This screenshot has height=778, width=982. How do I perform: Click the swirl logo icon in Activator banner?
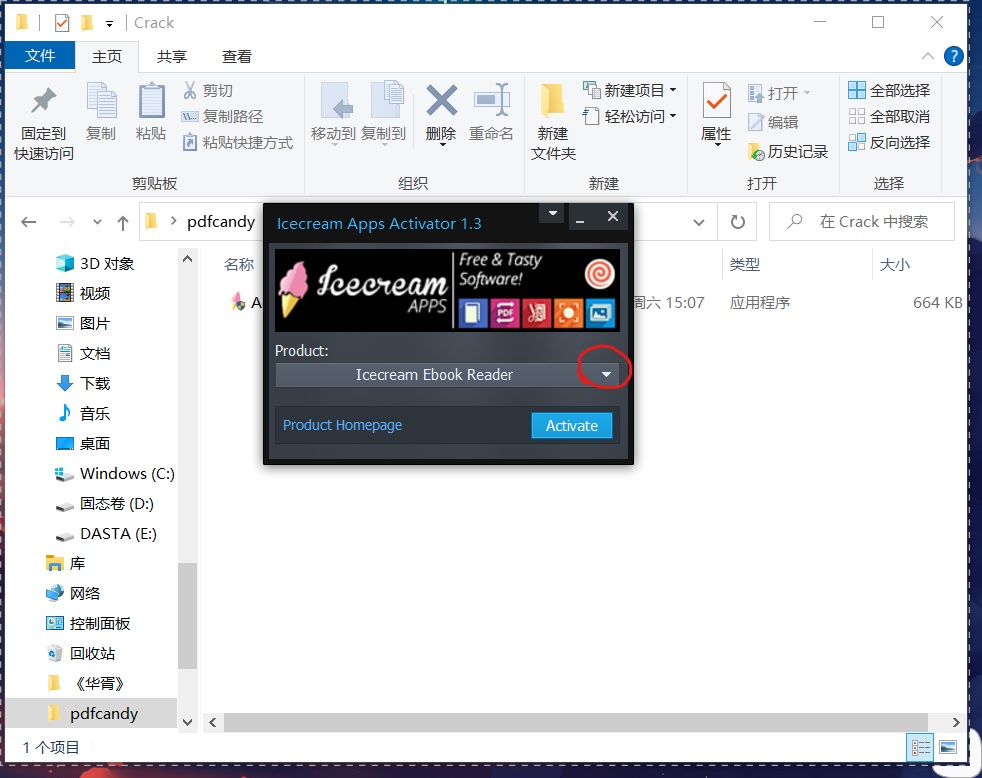[x=599, y=274]
